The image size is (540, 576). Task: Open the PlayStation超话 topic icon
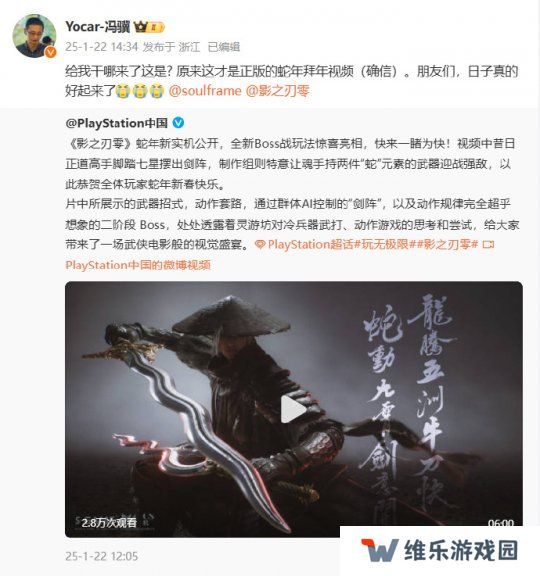(x=260, y=245)
